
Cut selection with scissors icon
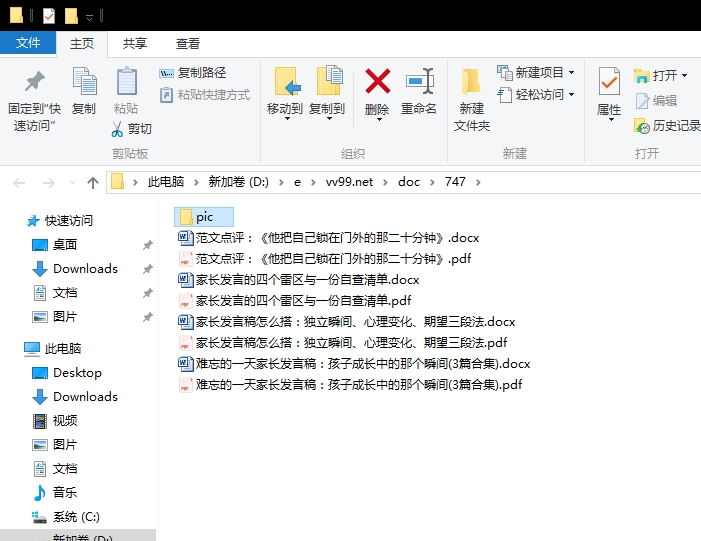tap(131, 129)
